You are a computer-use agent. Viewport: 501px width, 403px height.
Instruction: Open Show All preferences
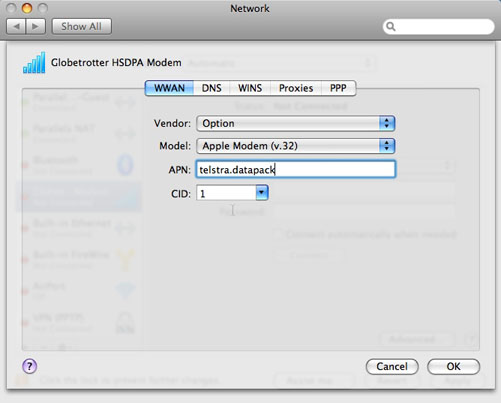81,26
